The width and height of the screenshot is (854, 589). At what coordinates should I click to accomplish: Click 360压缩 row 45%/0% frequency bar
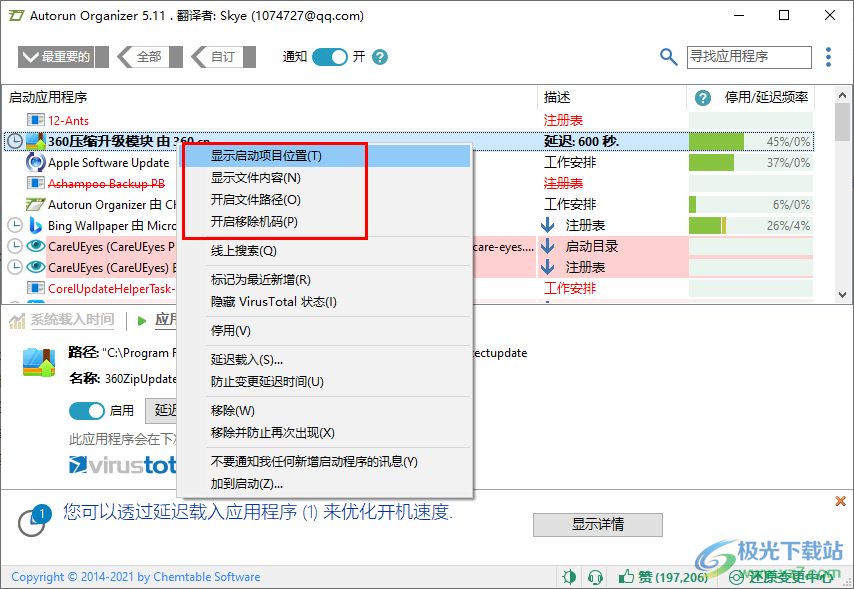751,142
